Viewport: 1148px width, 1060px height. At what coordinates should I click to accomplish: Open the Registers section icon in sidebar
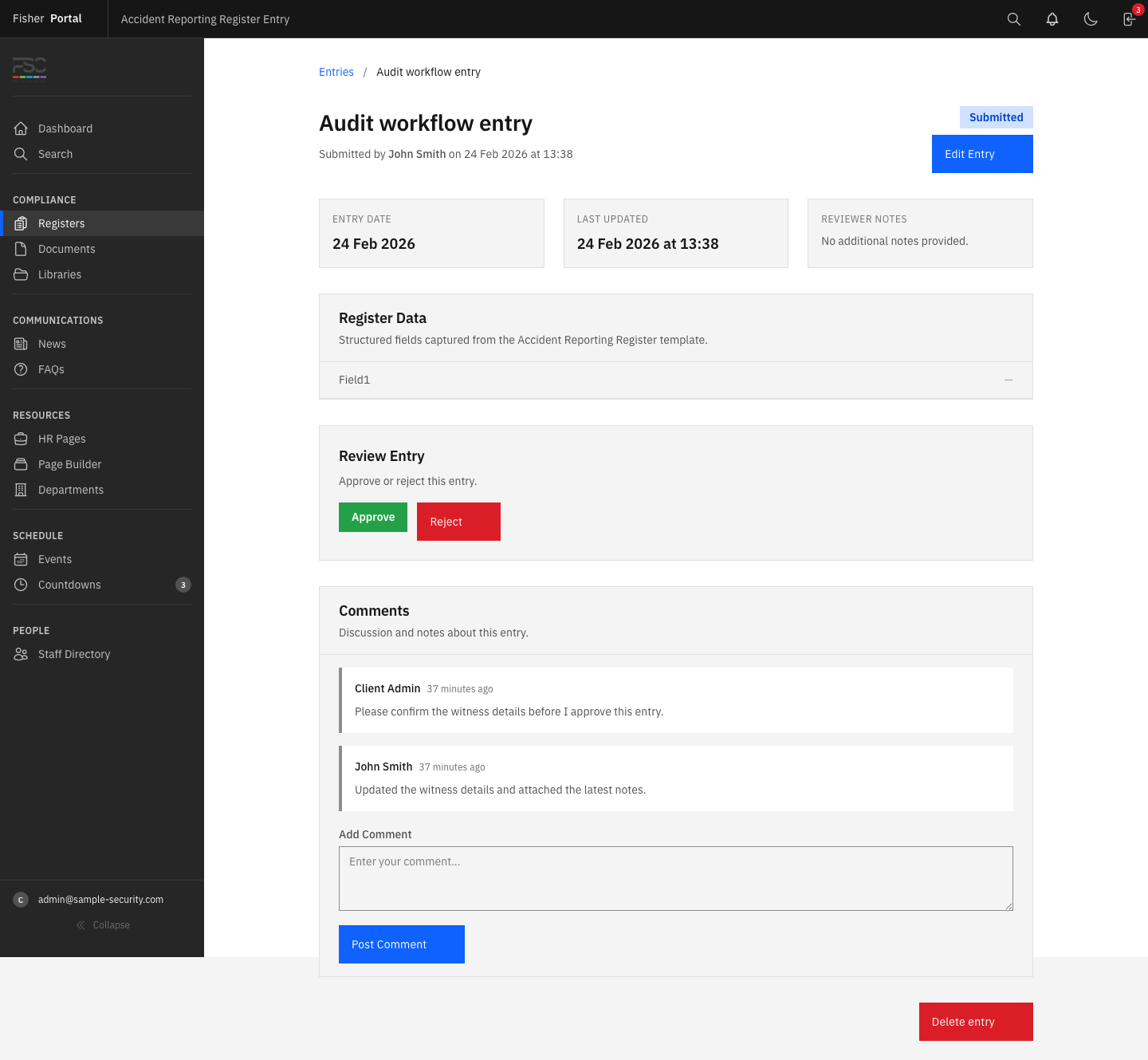(21, 223)
